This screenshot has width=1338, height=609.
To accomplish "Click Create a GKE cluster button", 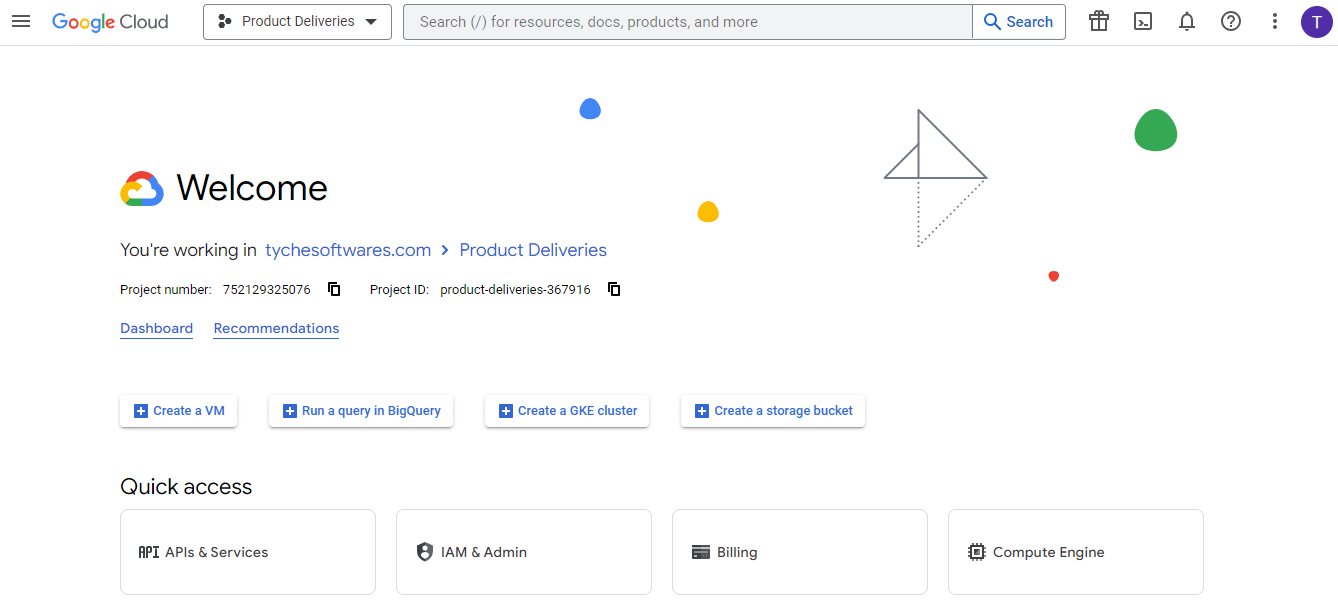I will point(567,411).
